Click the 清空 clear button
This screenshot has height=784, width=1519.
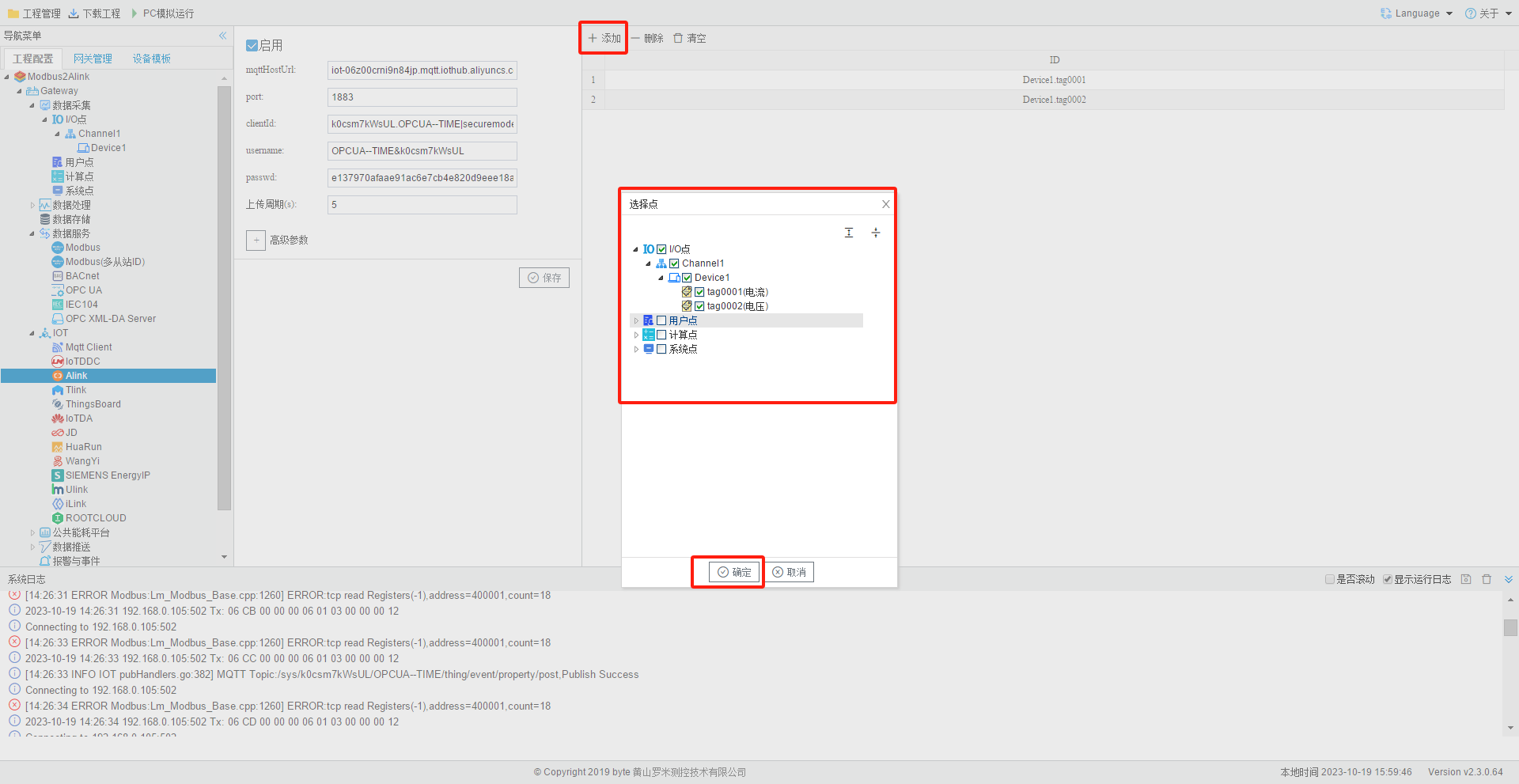coord(689,38)
